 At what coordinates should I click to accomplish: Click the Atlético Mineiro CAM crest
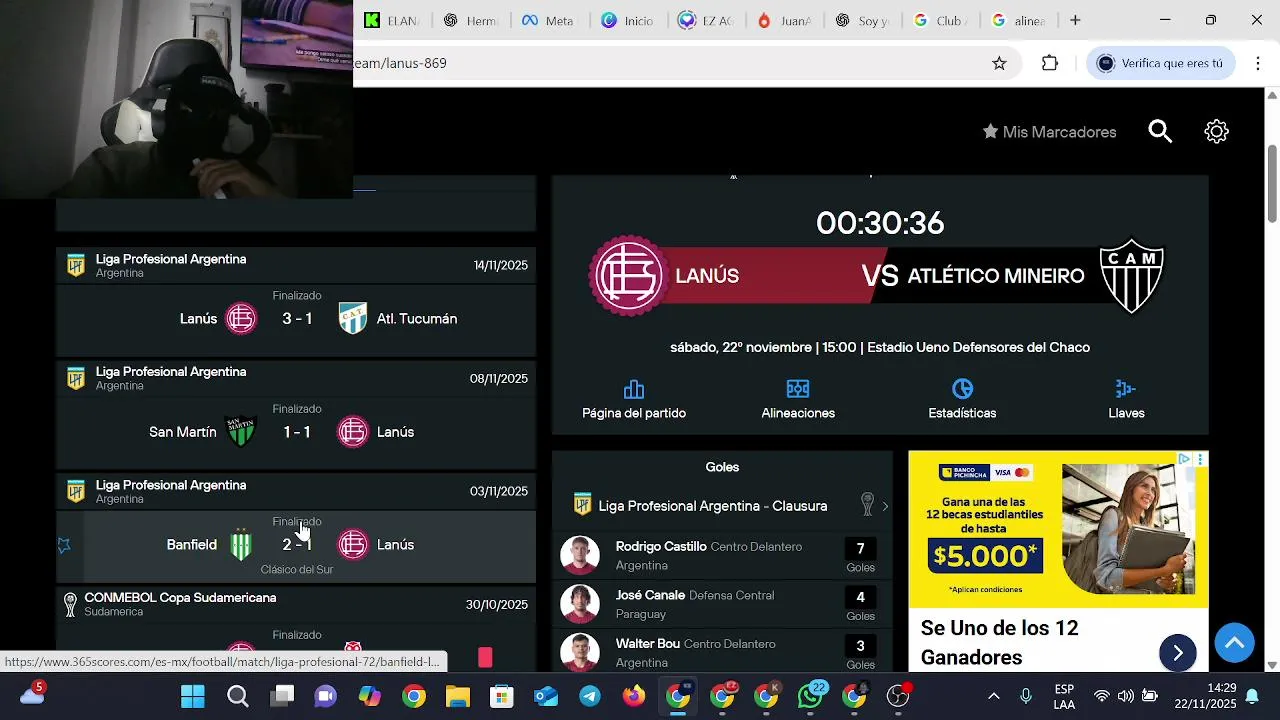coord(1131,276)
